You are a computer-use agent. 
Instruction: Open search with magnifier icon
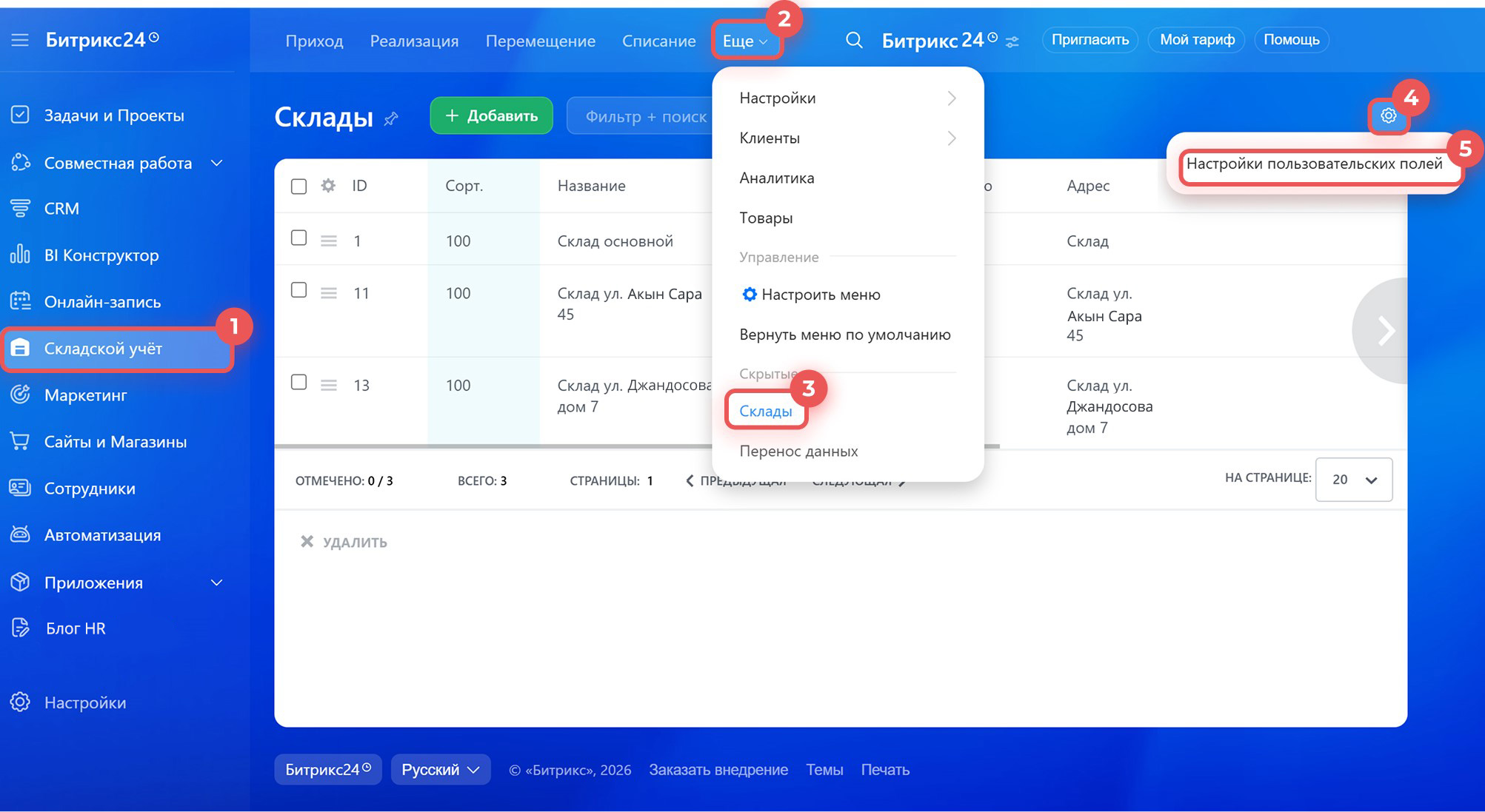coord(854,40)
